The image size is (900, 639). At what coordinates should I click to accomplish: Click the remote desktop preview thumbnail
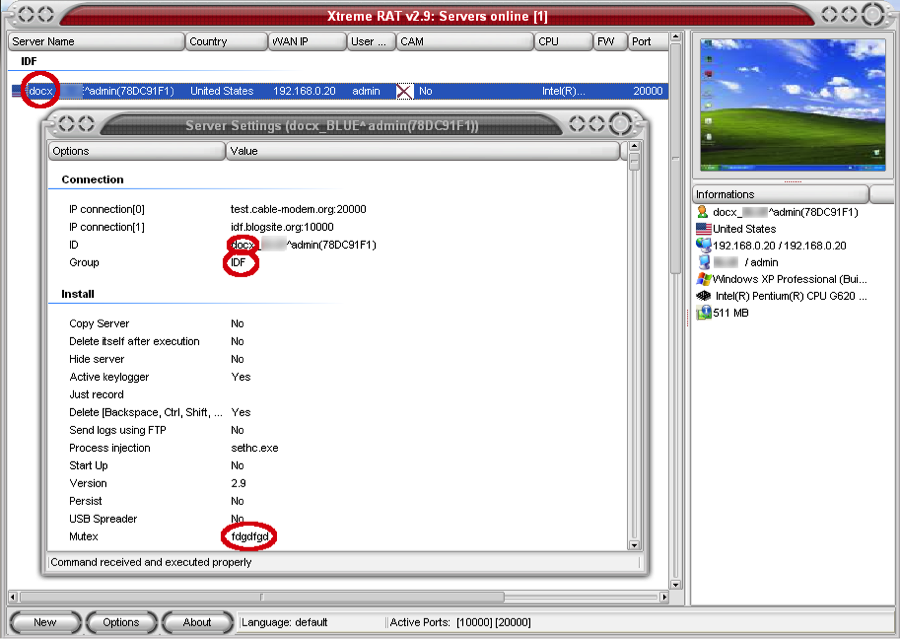(x=793, y=104)
